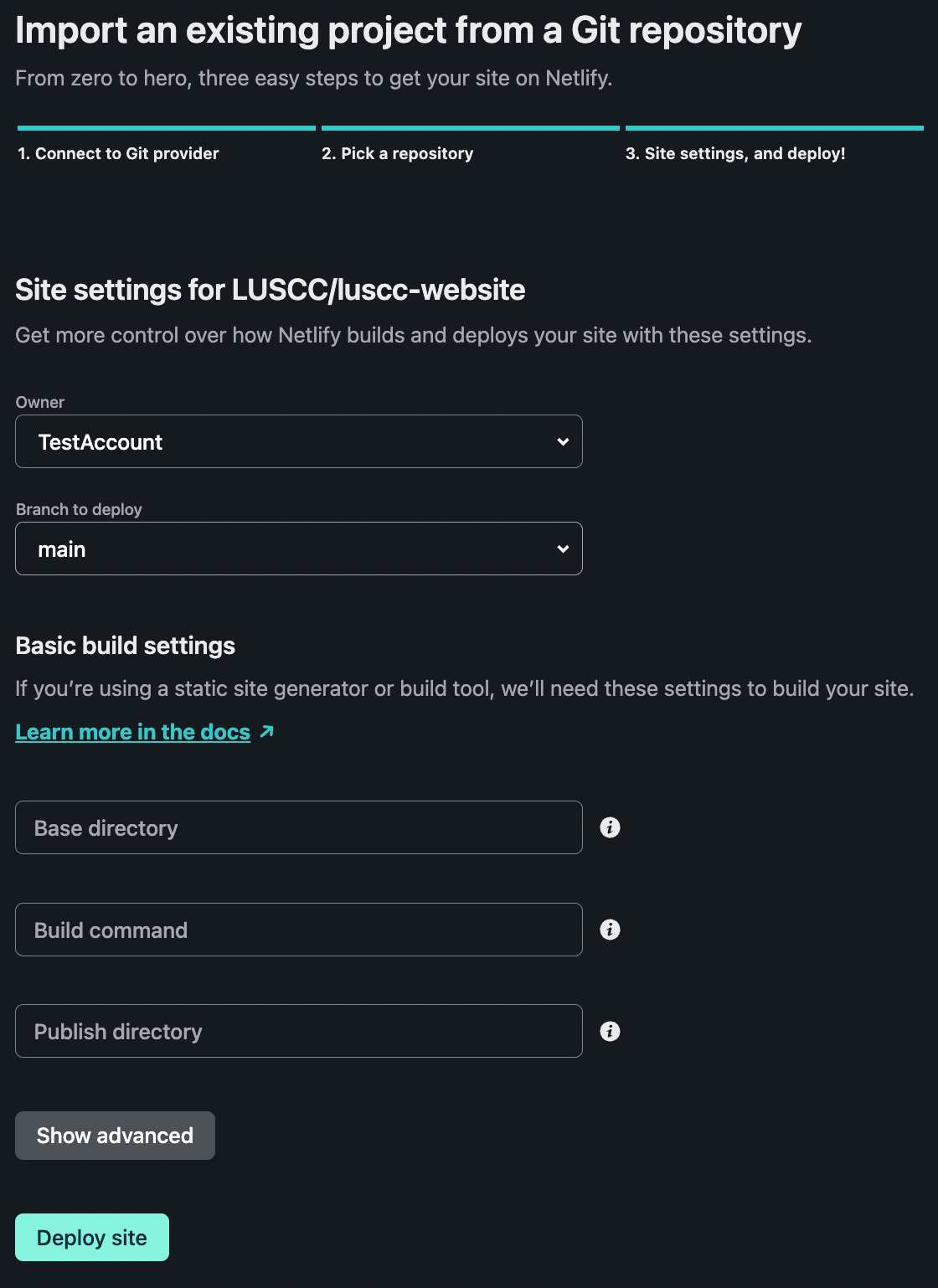
Task: Focus the Base directory input field
Action: [x=299, y=827]
